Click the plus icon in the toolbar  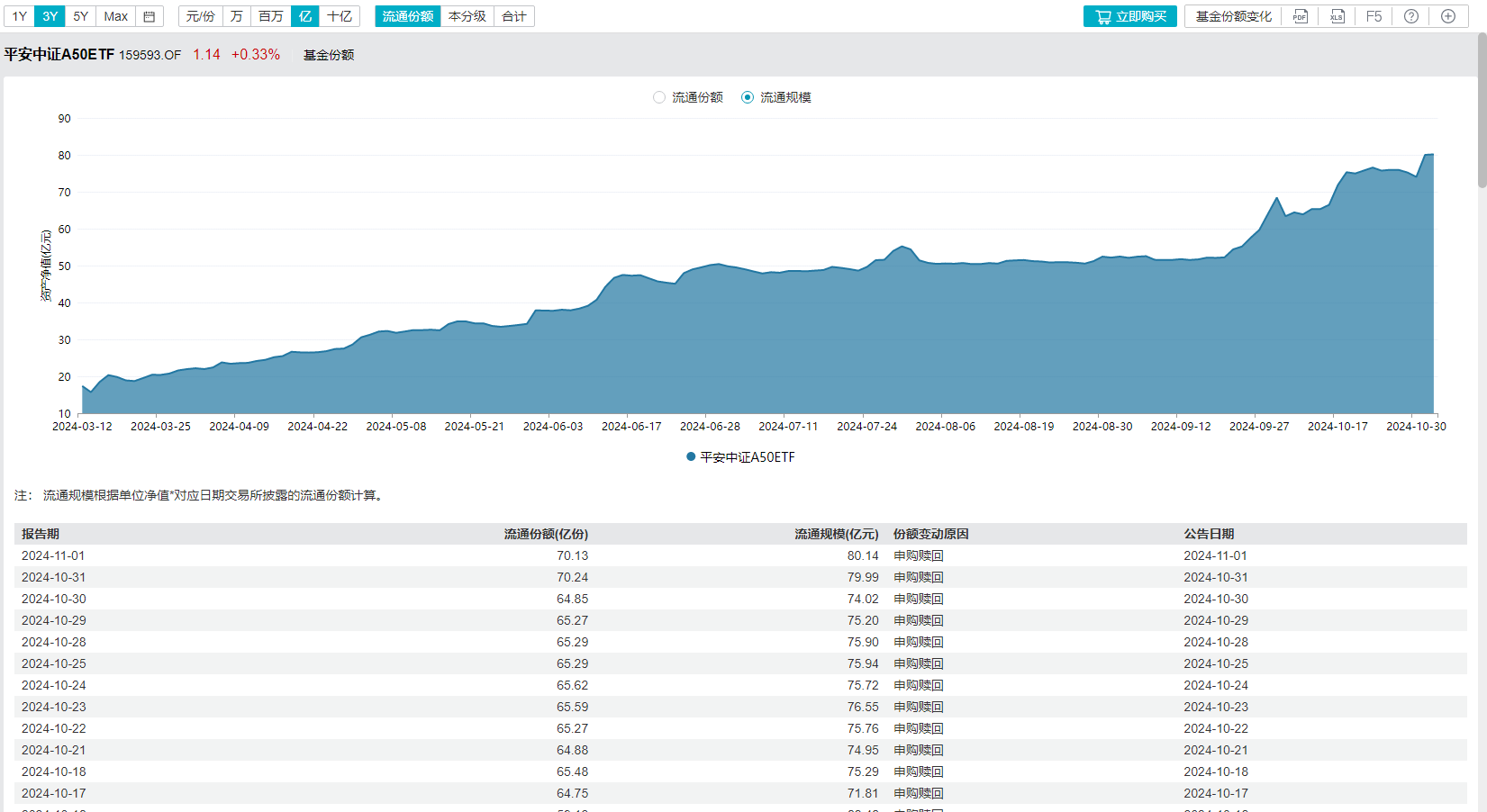(x=1446, y=15)
